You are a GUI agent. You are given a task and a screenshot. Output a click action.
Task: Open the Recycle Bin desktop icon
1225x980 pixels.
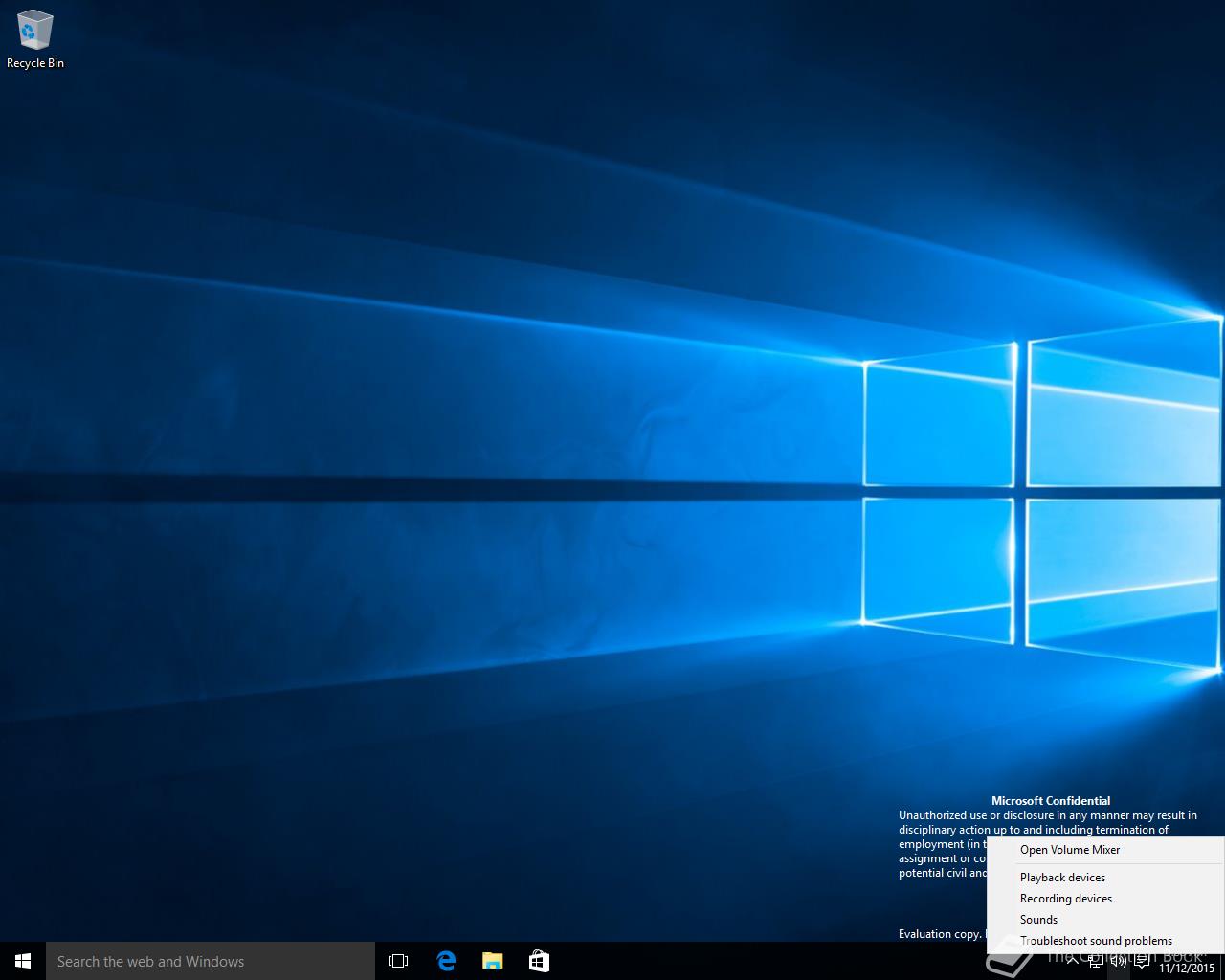point(34,39)
